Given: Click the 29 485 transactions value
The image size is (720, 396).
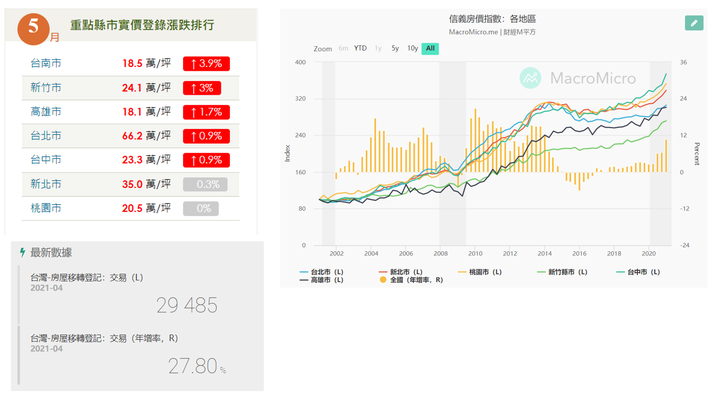Looking at the screenshot, I should [x=187, y=305].
